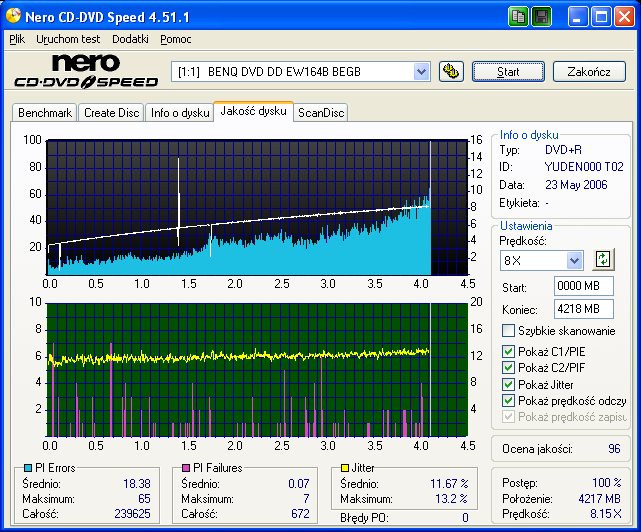
Task: Uncheck Pokaż C2/PIF checkbox
Action: click(508, 368)
